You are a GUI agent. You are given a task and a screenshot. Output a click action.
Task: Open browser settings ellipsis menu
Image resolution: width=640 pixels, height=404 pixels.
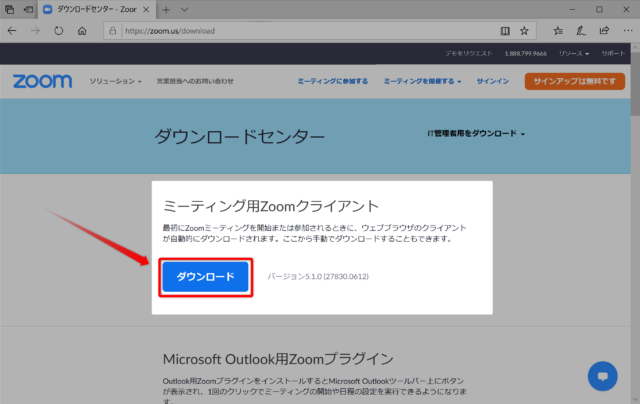[628, 31]
